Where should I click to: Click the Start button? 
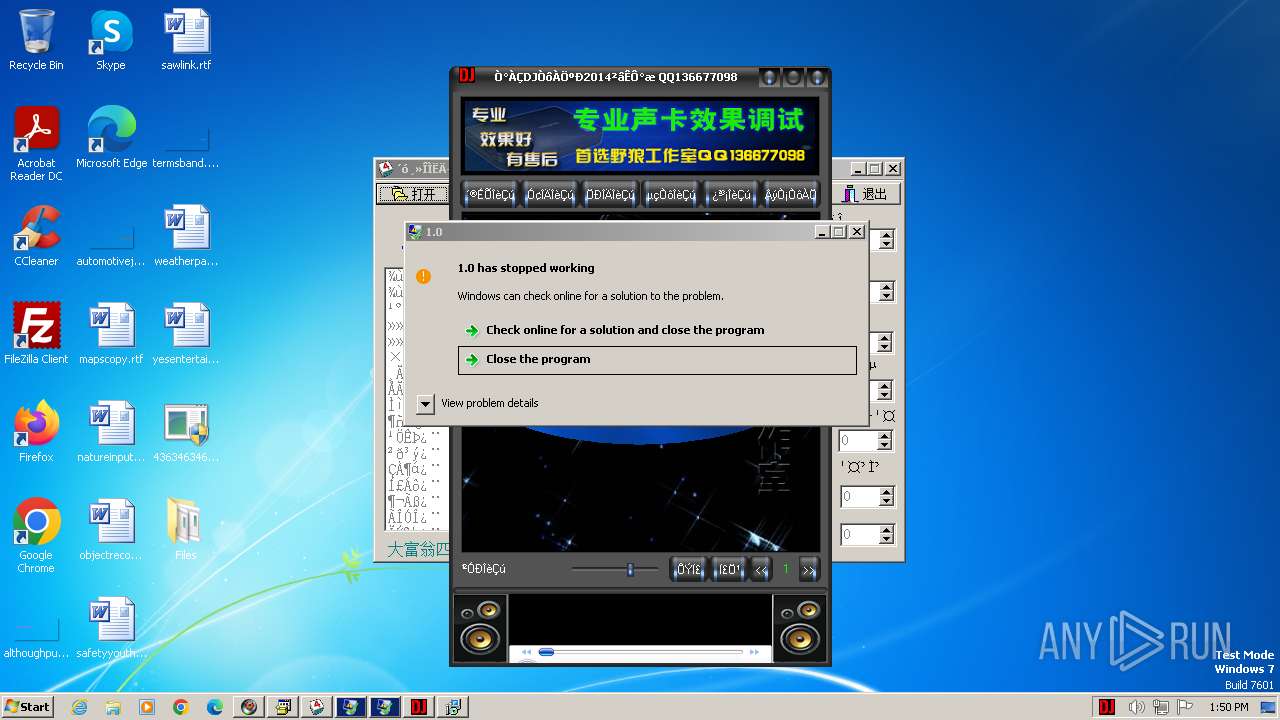click(x=28, y=707)
